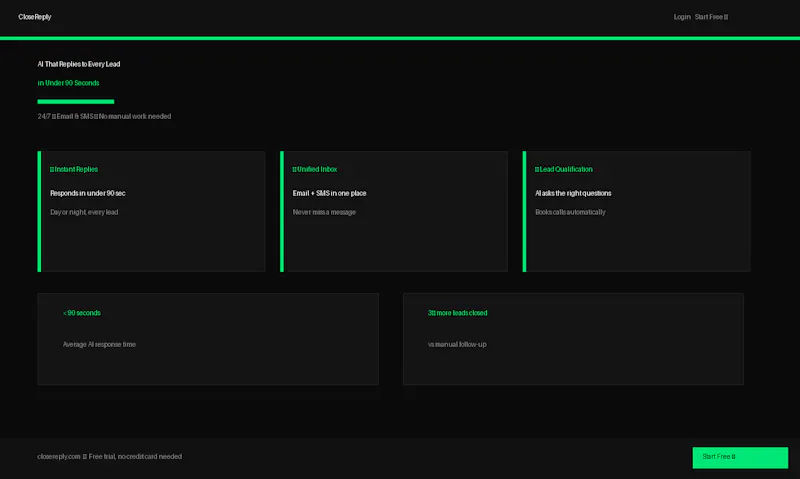The width and height of the screenshot is (800, 479).
Task: Open the Login link
Action: coord(682,17)
